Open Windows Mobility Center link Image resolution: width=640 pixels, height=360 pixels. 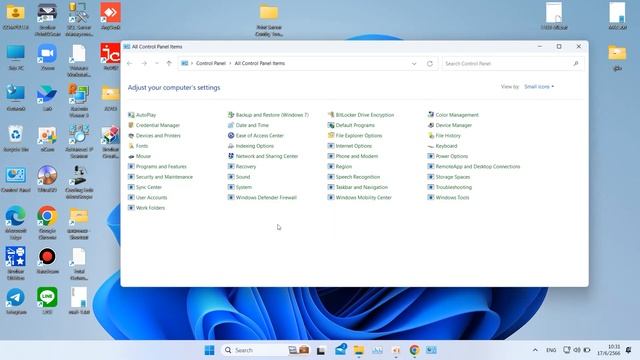click(364, 198)
